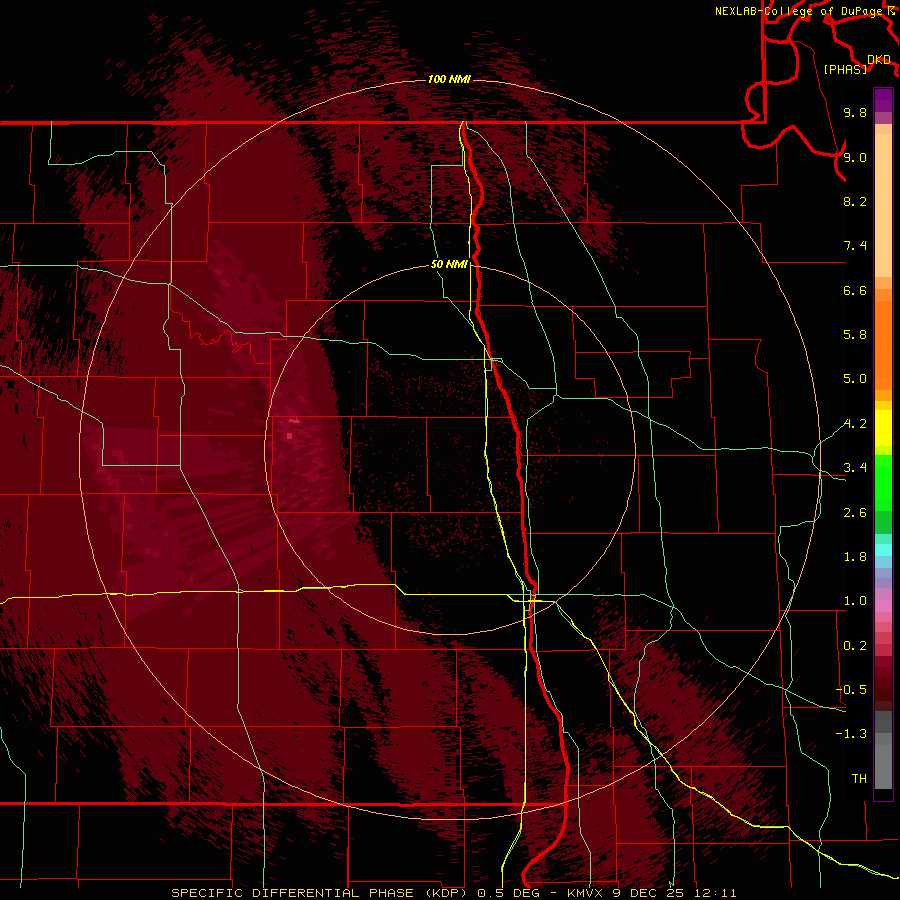Screen dimensions: 900x900
Task: Click the -0.5 legend value
Action: [851, 690]
